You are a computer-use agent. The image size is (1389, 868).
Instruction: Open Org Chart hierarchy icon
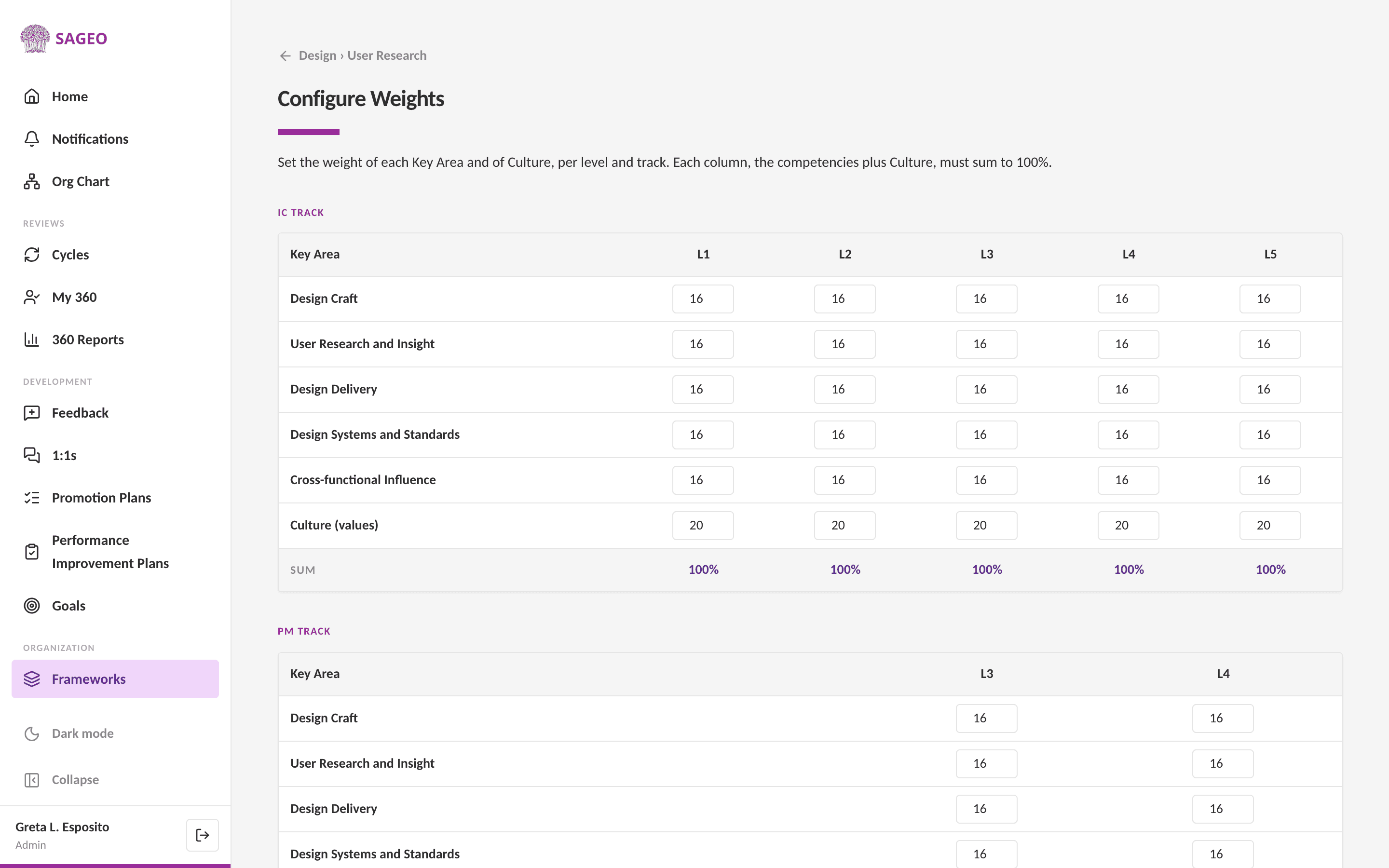pyautogui.click(x=31, y=181)
